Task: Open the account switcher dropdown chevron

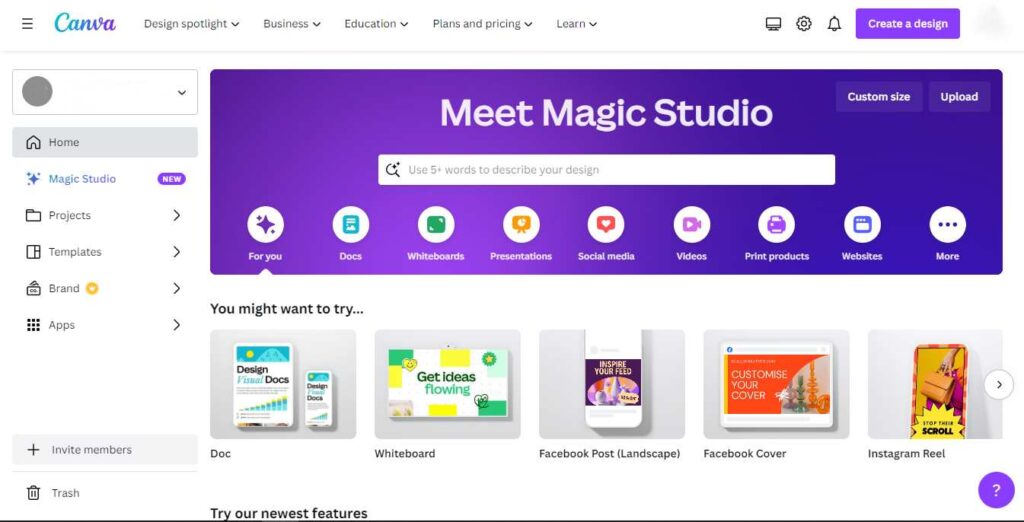Action: click(182, 93)
